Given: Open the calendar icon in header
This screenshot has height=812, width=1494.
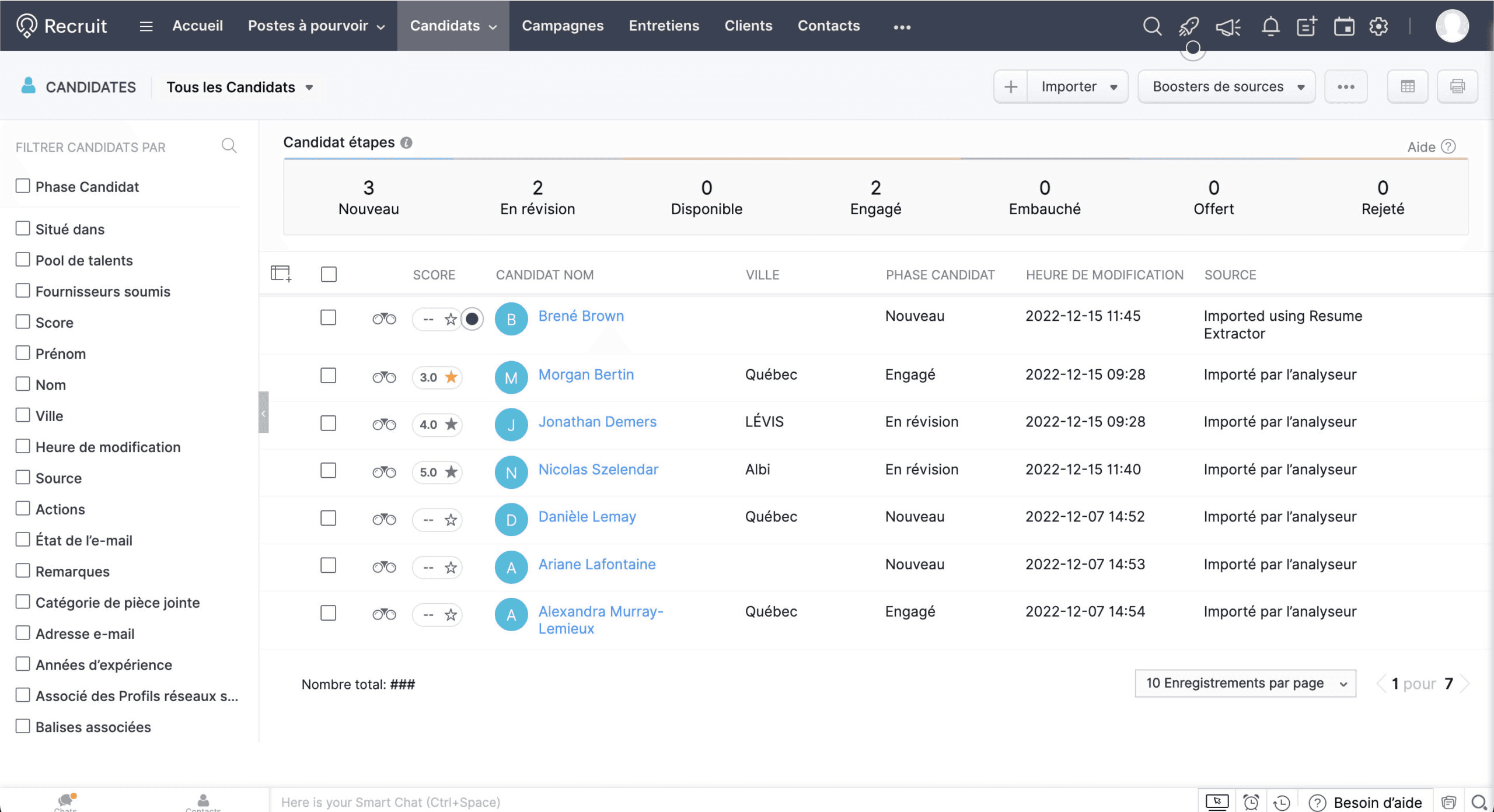Looking at the screenshot, I should 1344,26.
